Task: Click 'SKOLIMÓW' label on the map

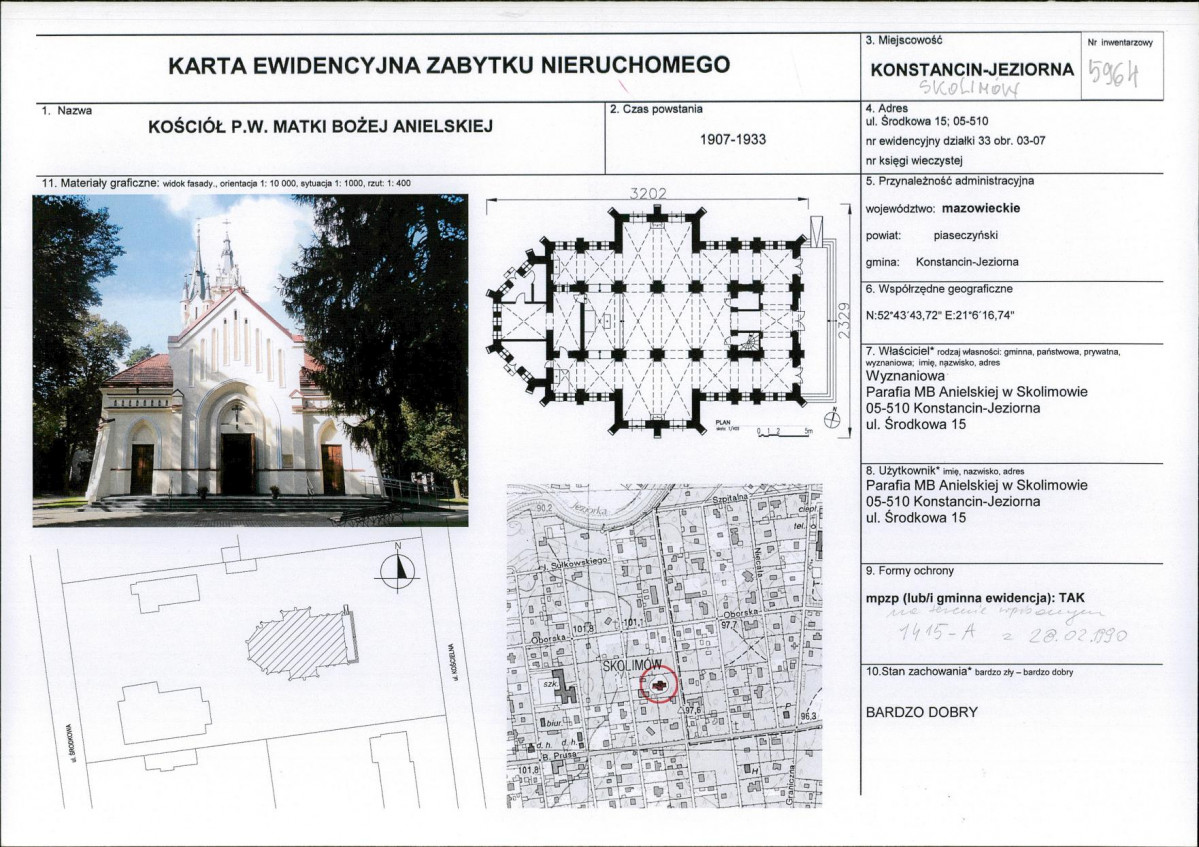Action: point(632,666)
